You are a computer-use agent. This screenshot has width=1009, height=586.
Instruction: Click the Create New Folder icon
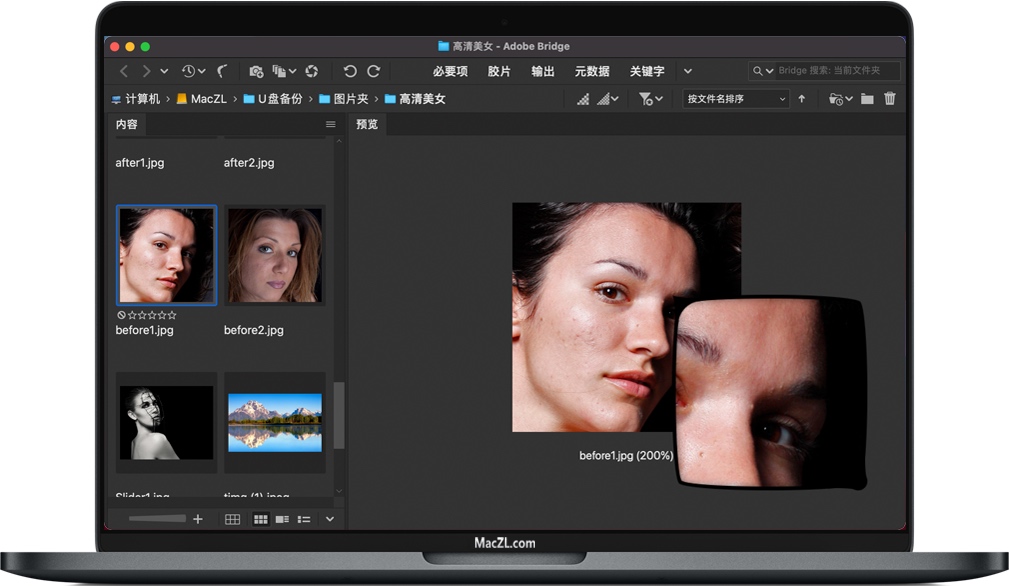[866, 98]
